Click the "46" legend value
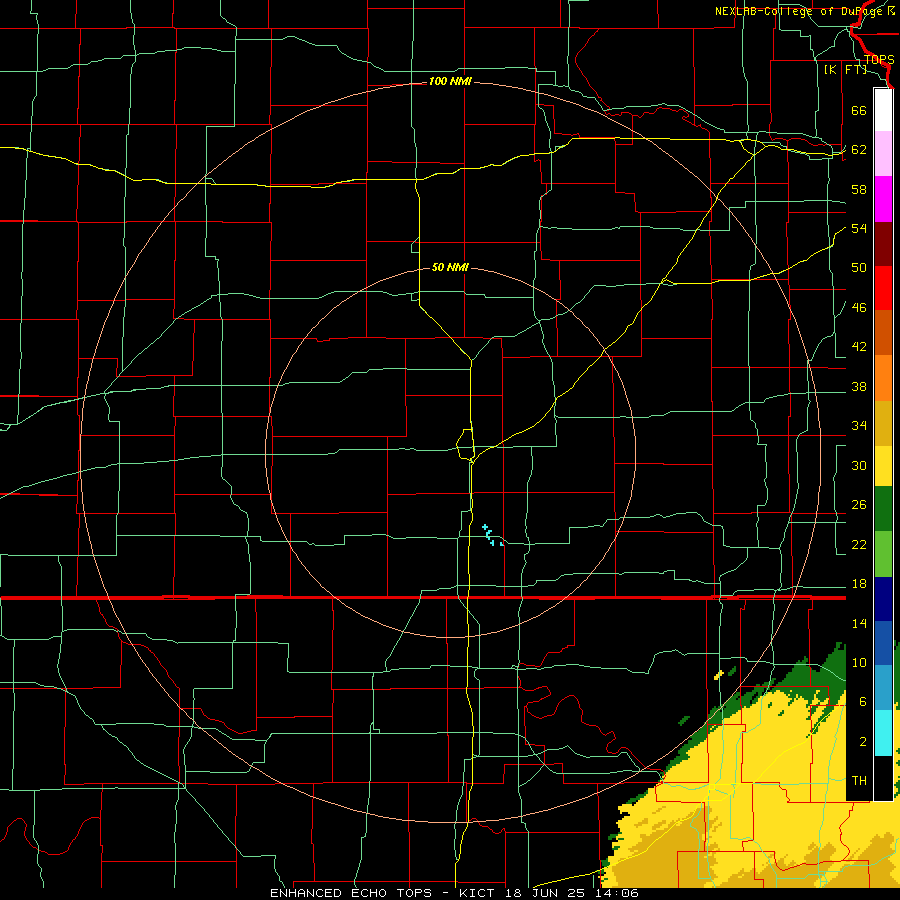 coord(859,308)
